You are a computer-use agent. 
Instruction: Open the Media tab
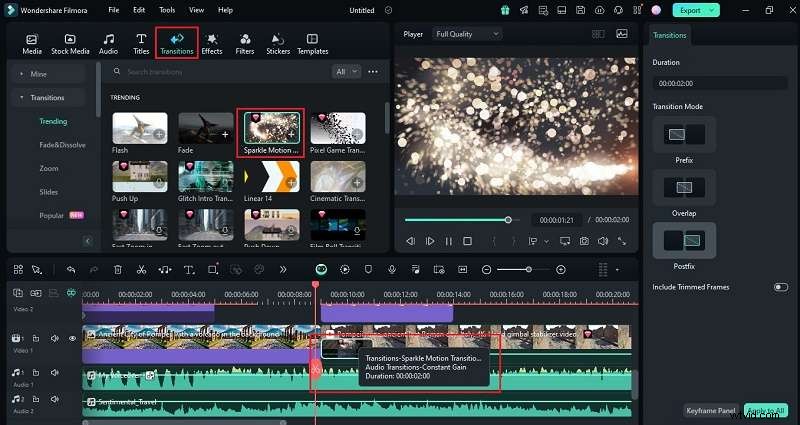32,44
